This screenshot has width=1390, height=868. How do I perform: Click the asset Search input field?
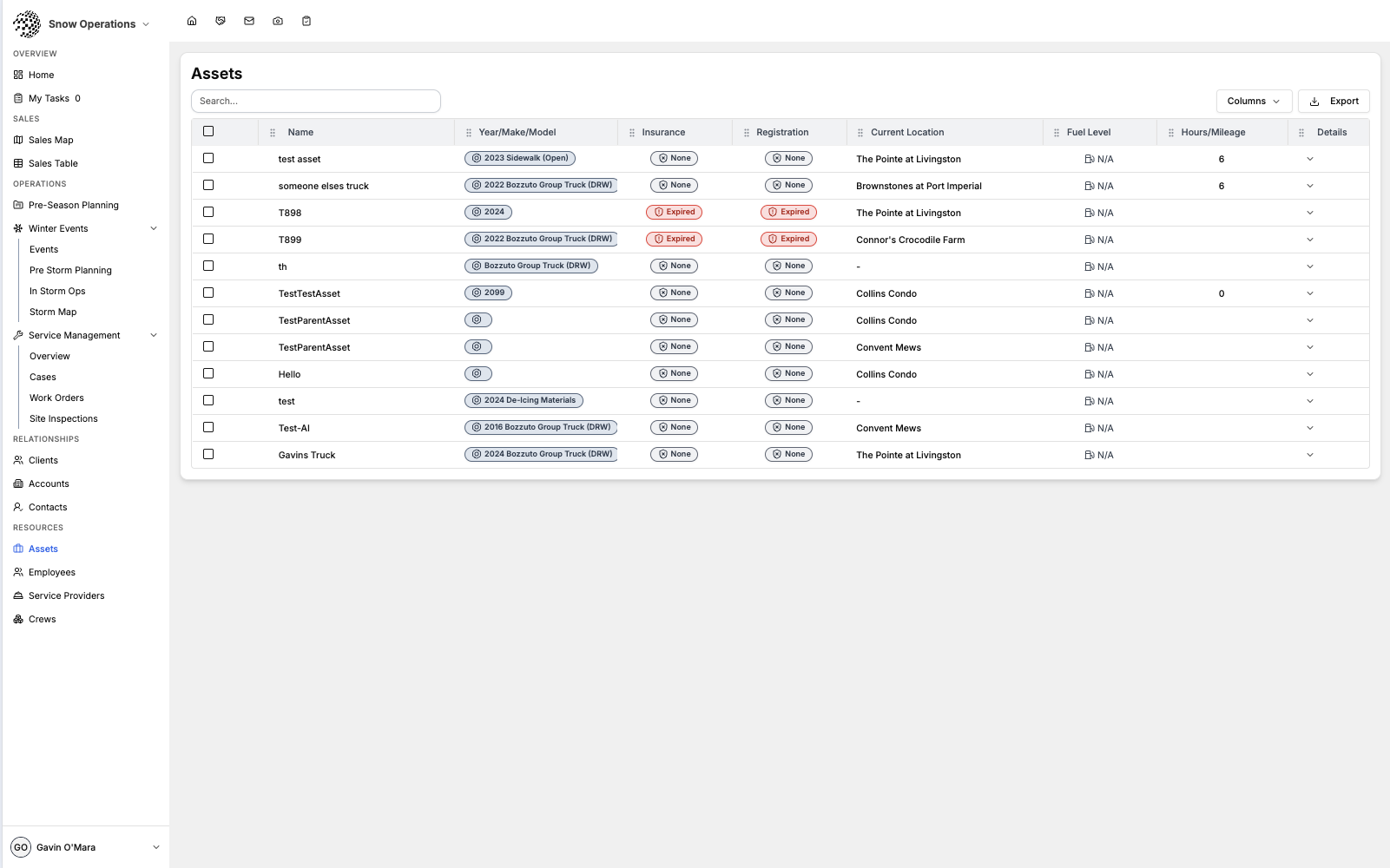316,101
